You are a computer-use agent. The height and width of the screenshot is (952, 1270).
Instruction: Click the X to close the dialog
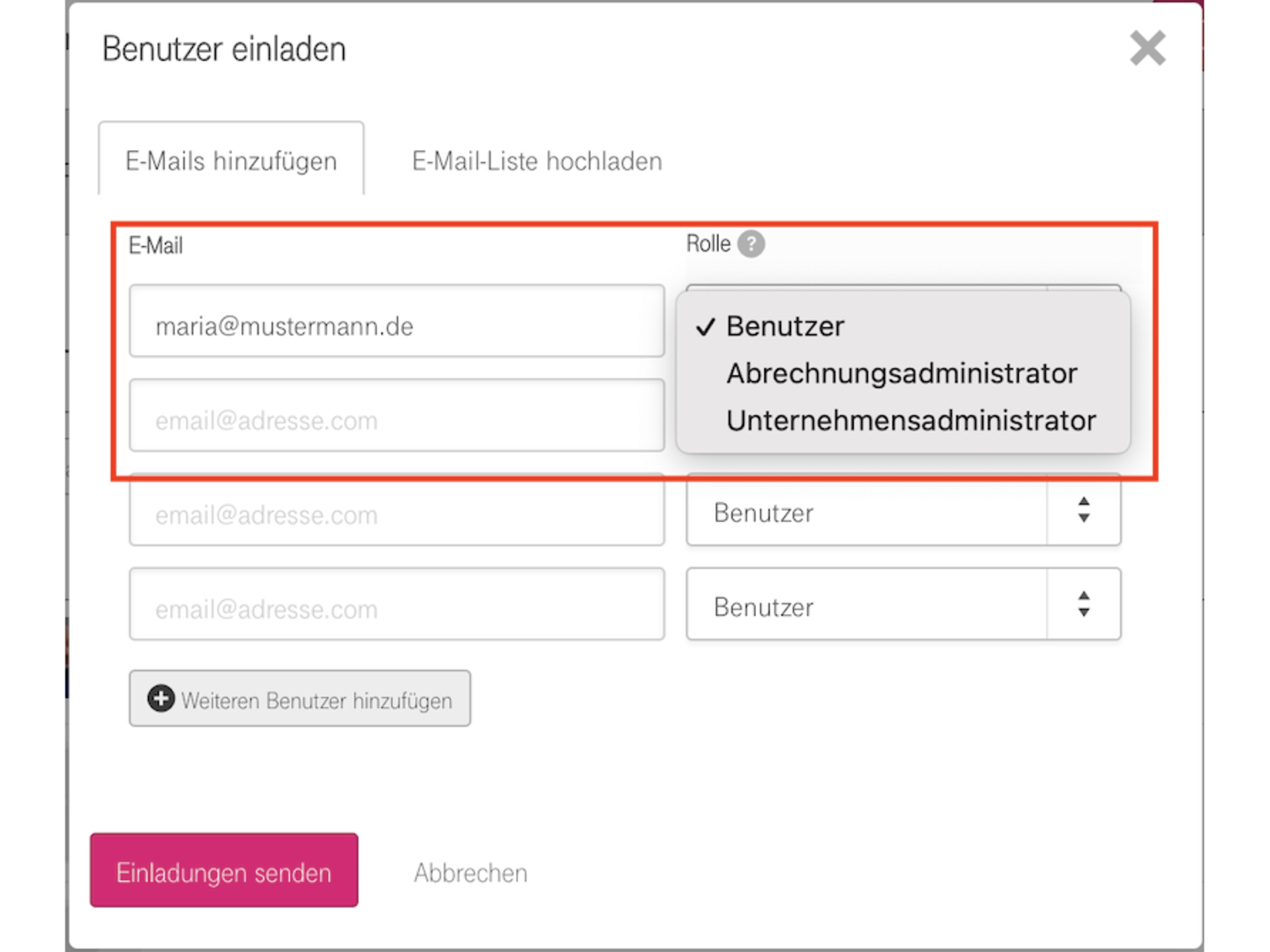click(1148, 48)
